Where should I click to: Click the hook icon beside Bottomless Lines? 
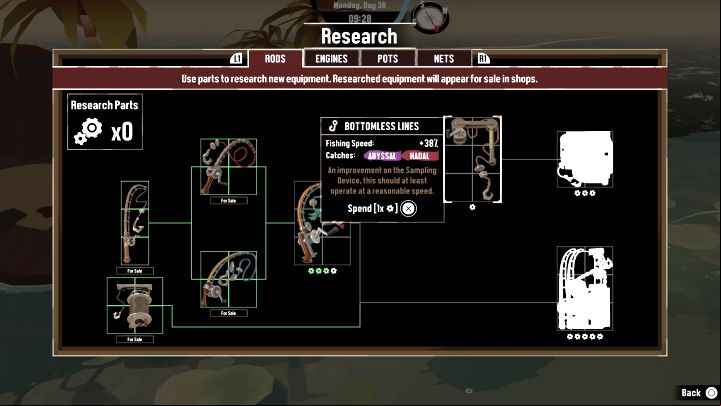(333, 126)
